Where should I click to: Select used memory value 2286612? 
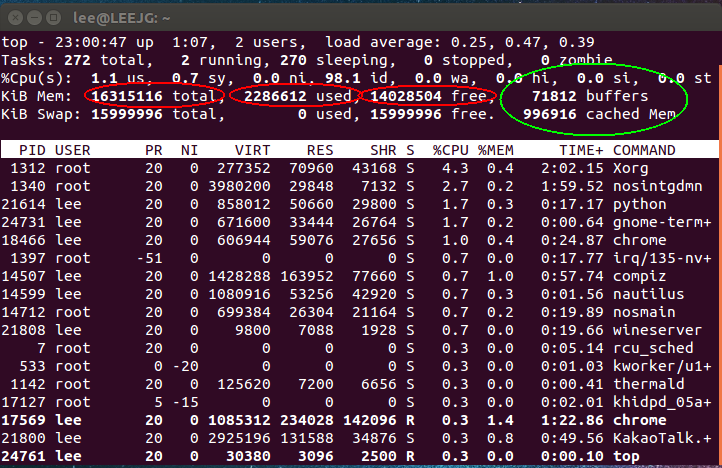(x=275, y=96)
